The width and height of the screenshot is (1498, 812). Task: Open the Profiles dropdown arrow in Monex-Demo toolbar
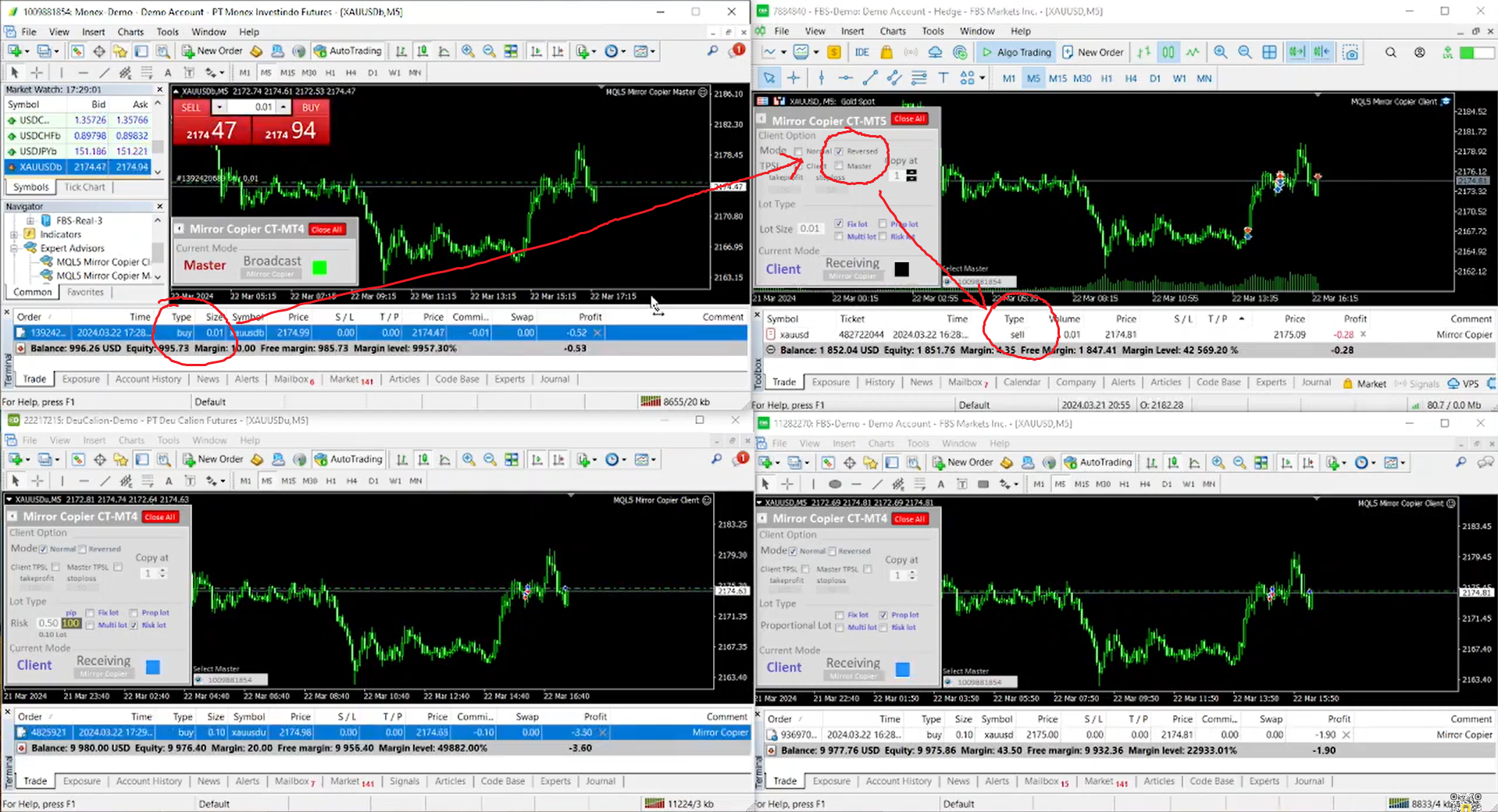coord(57,52)
